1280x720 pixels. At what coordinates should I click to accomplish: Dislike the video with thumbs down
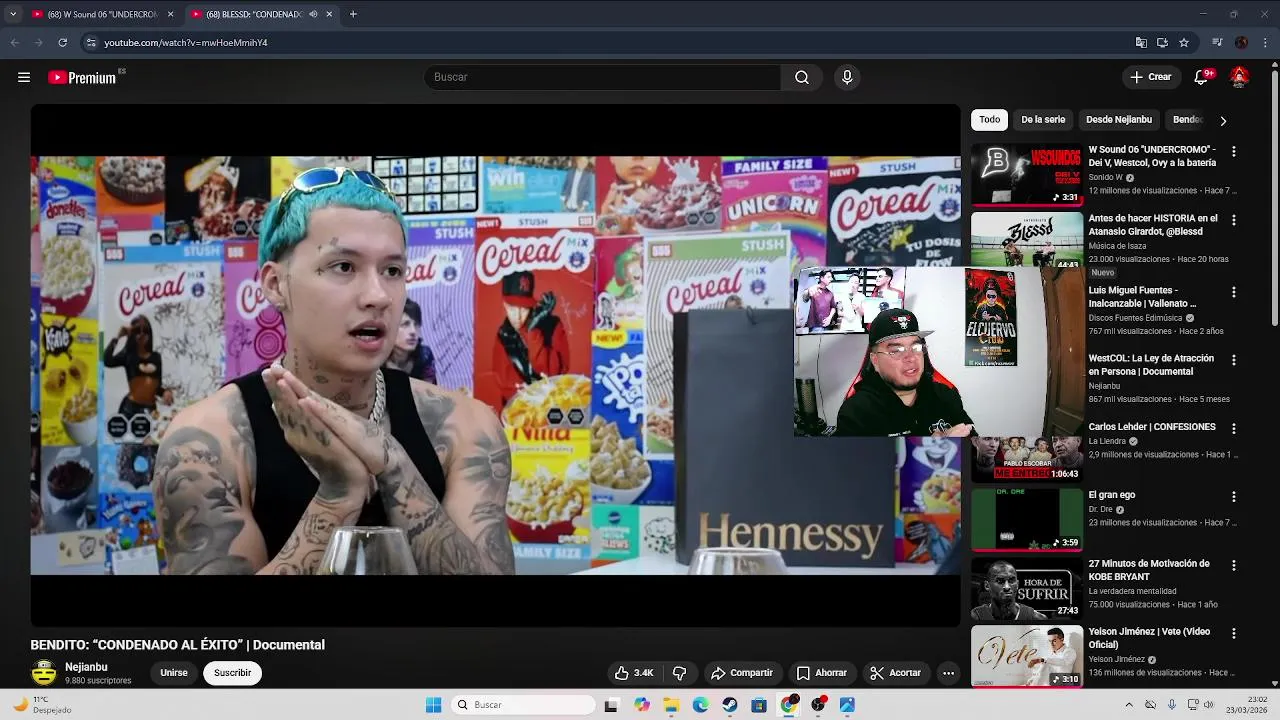[680, 673]
